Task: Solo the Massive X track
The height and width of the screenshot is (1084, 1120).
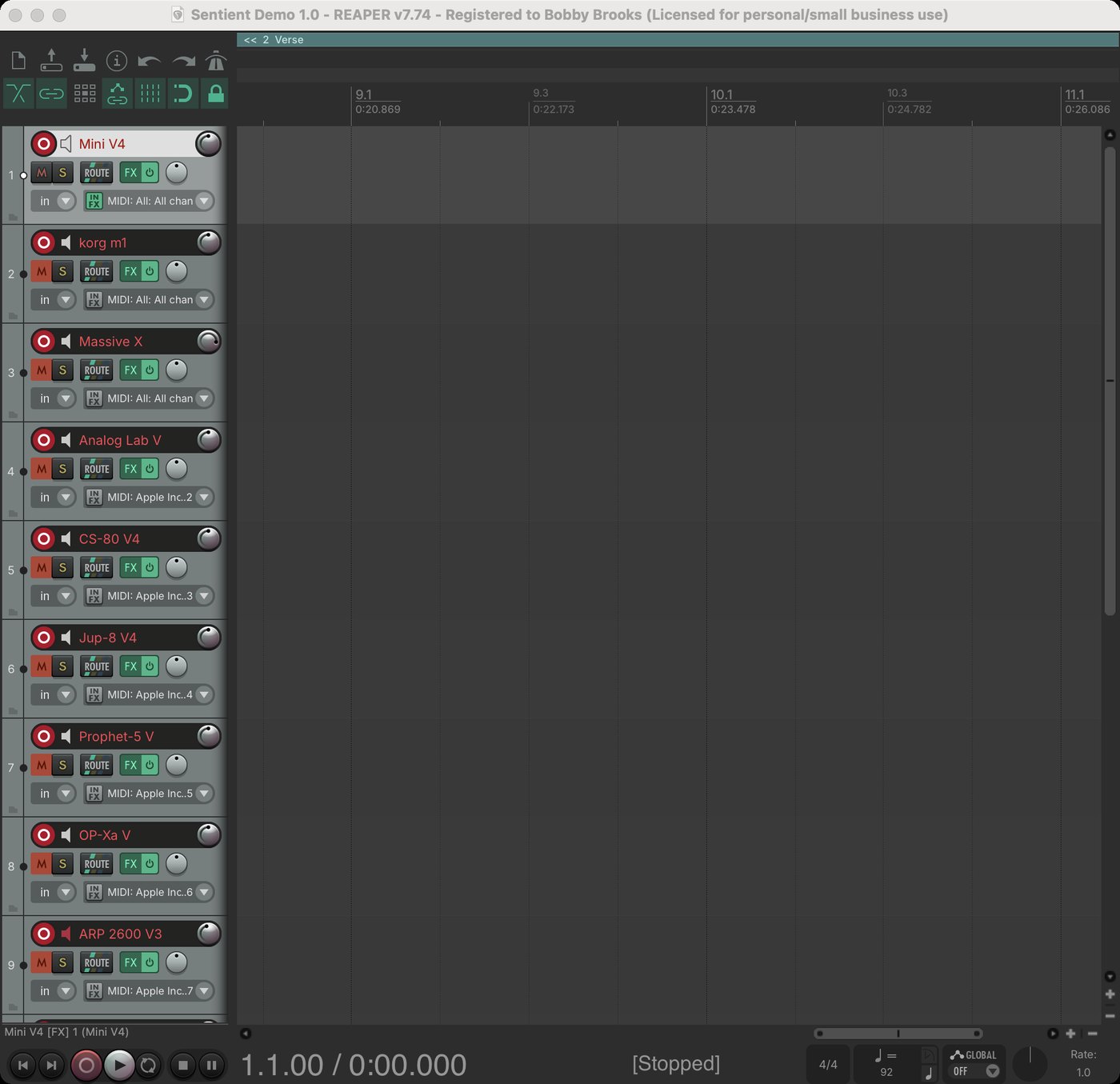Action: [62, 370]
